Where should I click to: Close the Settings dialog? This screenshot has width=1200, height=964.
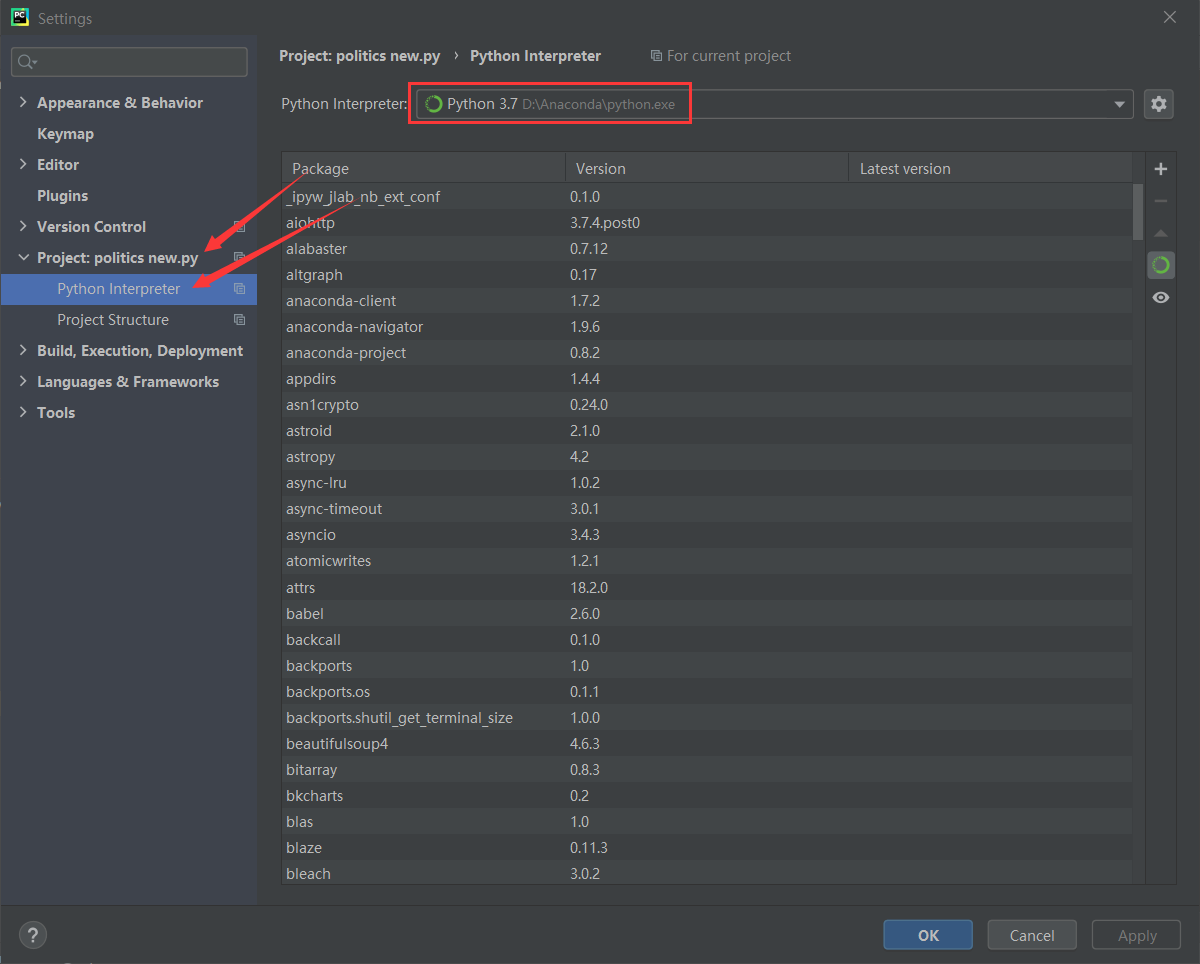click(x=1170, y=17)
